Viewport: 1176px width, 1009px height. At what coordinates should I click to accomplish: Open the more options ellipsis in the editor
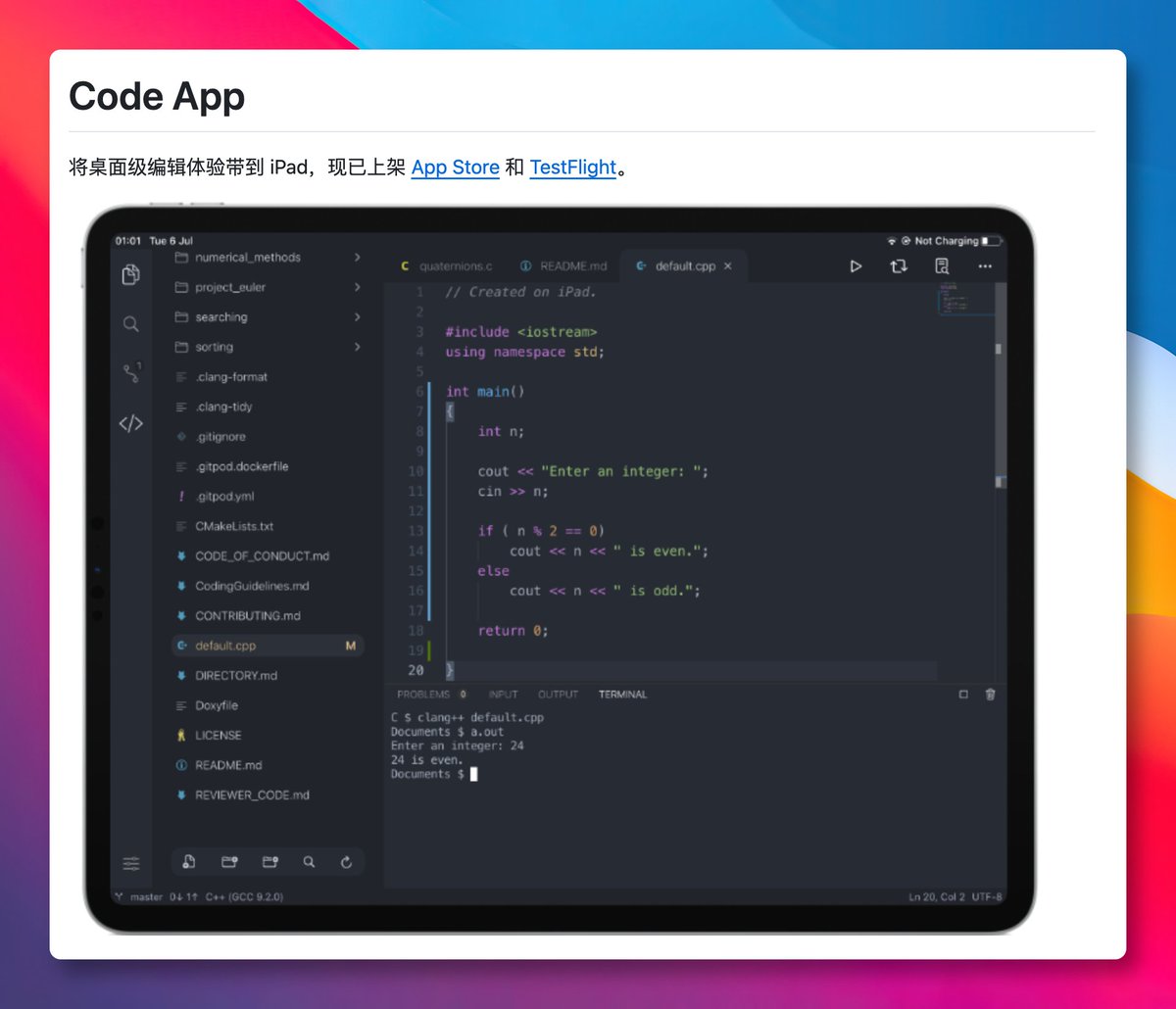(985, 266)
